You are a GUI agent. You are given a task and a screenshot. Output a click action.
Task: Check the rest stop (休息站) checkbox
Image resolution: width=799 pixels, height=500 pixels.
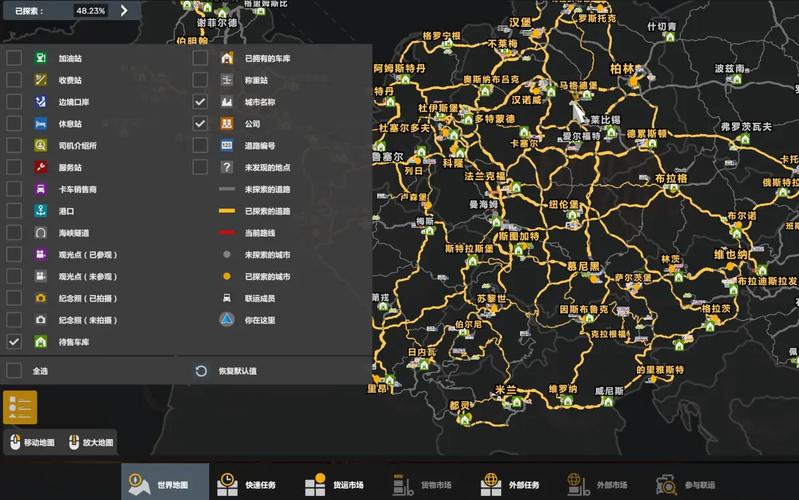(14, 124)
